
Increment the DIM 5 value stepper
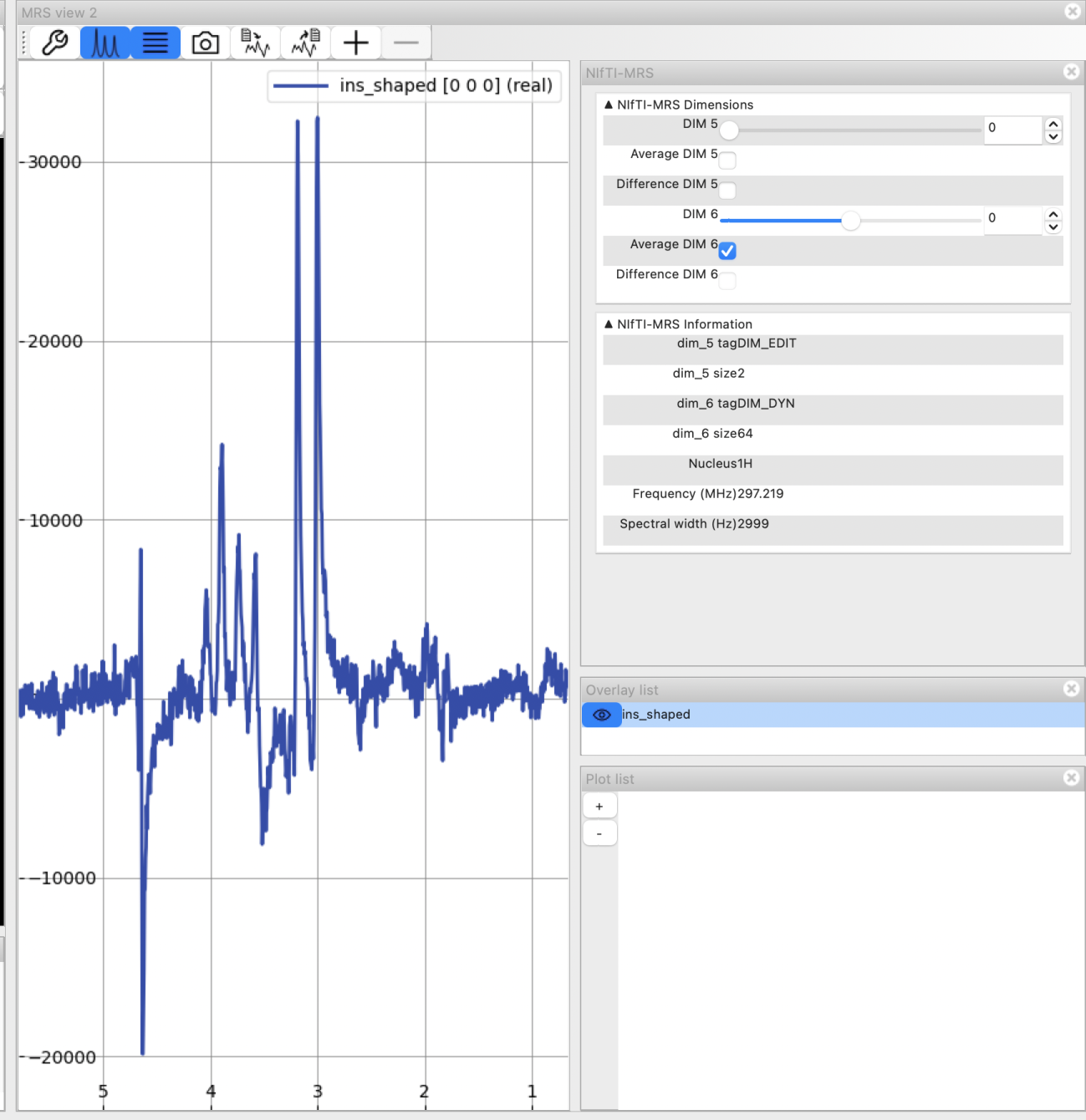pos(1053,123)
